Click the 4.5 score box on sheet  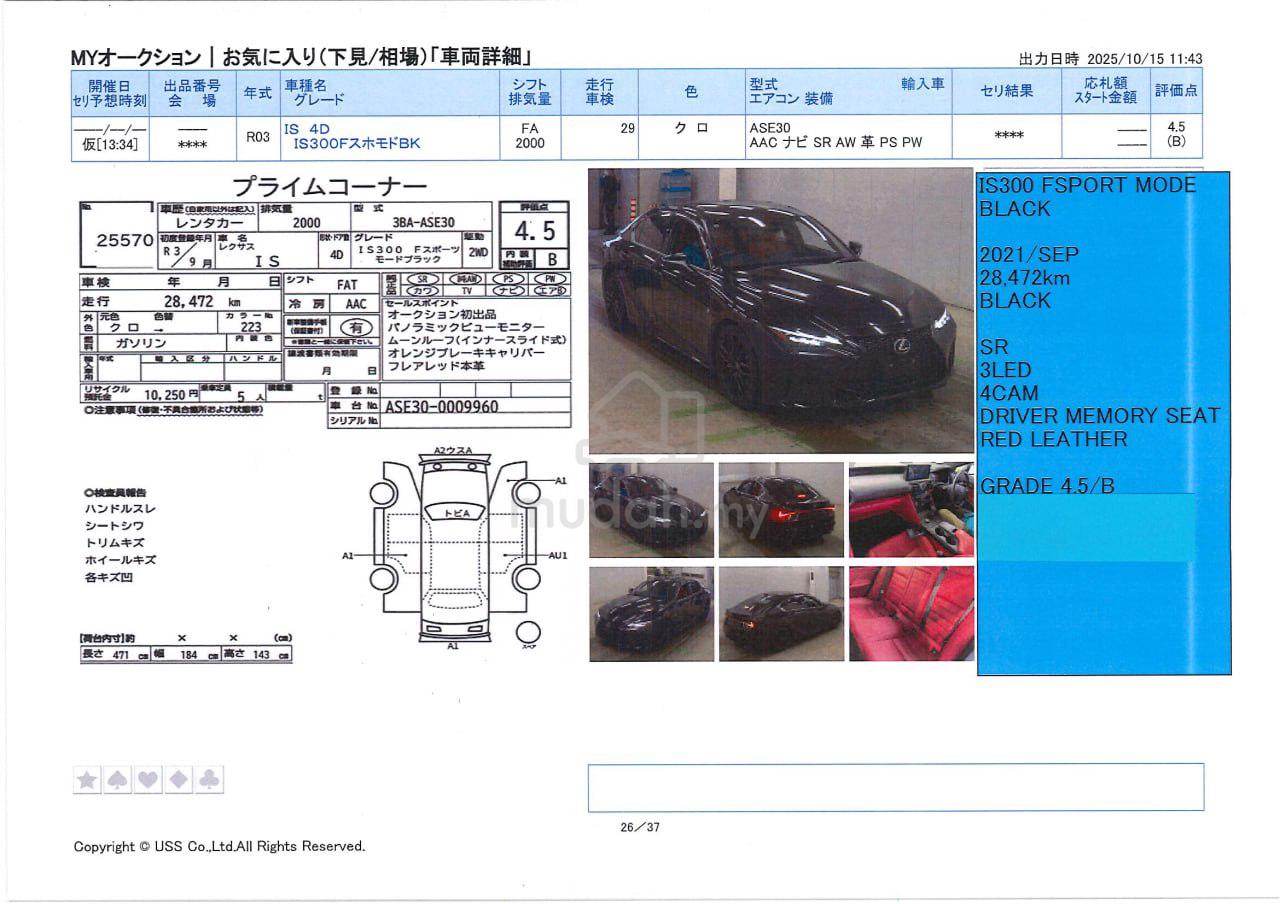534,231
